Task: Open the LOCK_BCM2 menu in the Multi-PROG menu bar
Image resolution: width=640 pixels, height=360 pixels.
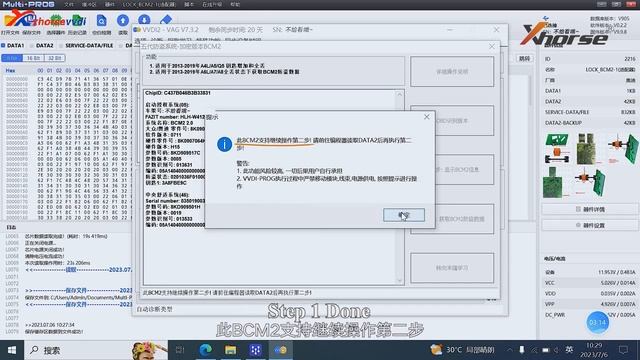Action: pyautogui.click(x=149, y=4)
